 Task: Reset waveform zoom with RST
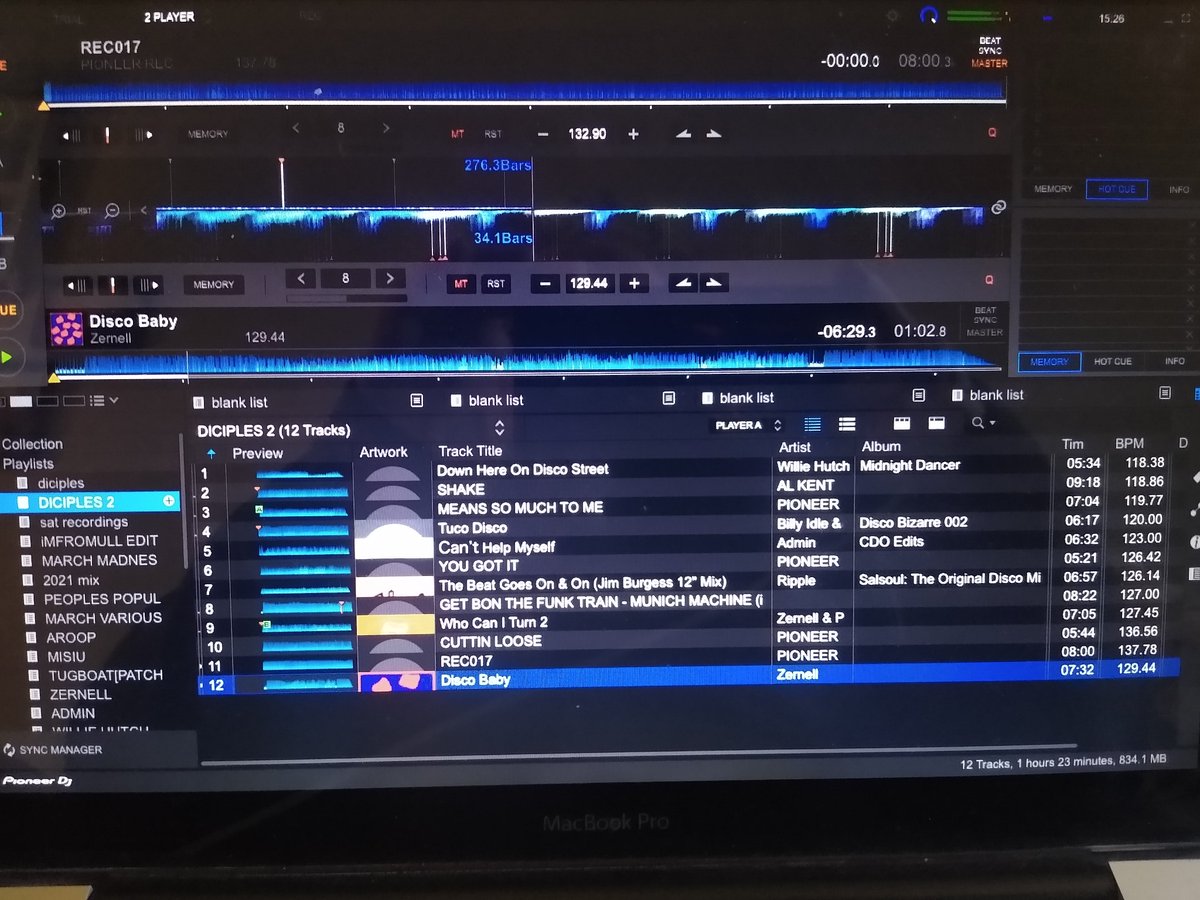tap(86, 211)
